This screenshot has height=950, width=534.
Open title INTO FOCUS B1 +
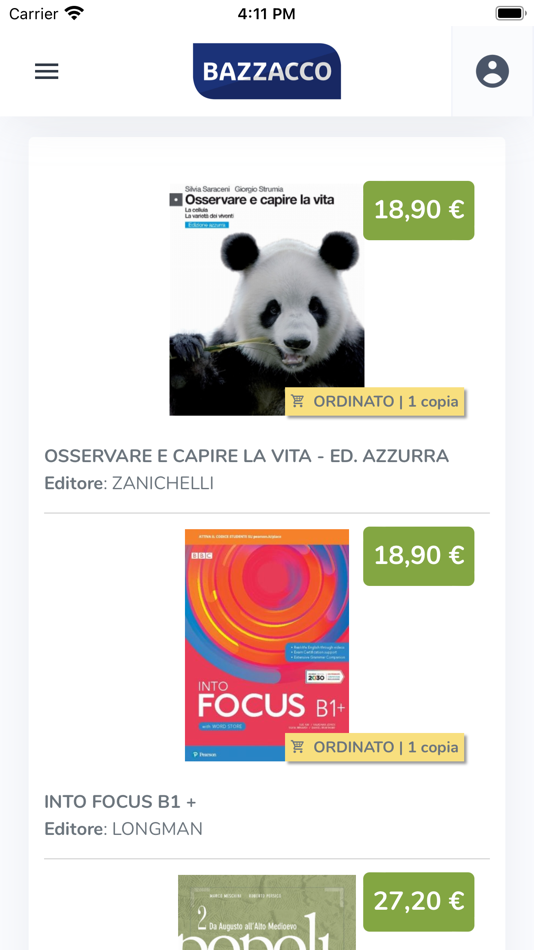click(120, 802)
